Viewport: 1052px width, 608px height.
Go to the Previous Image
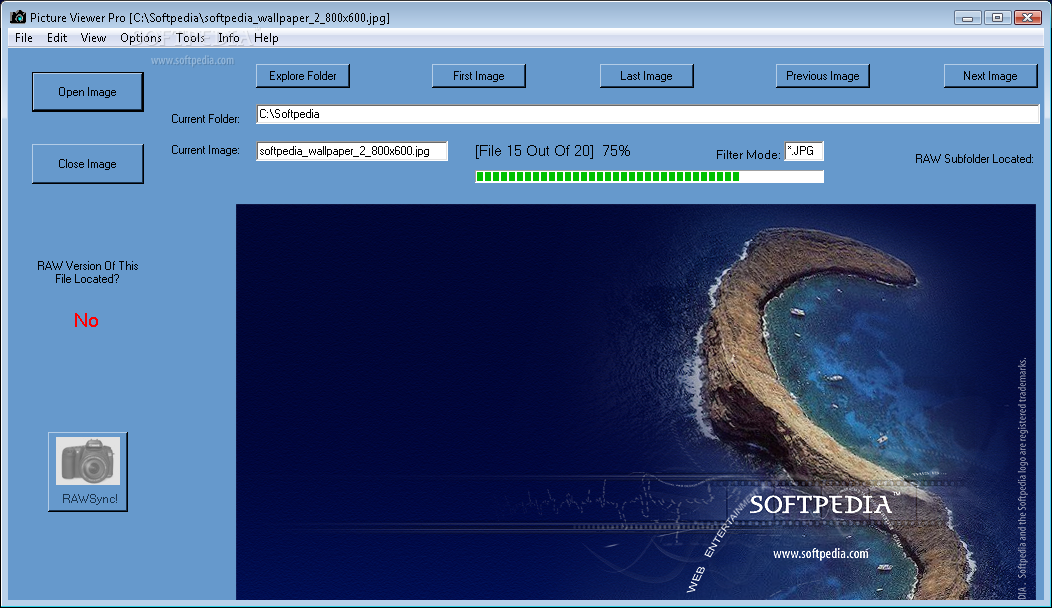[823, 76]
